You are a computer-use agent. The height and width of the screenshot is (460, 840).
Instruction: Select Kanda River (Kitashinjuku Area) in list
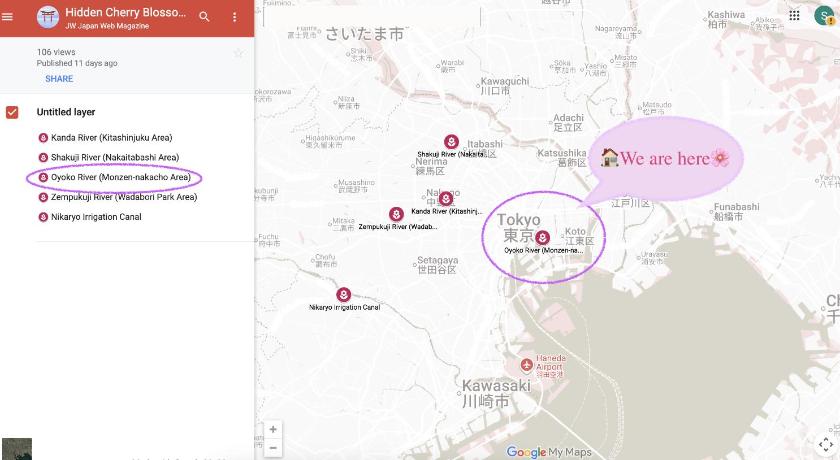(111, 138)
